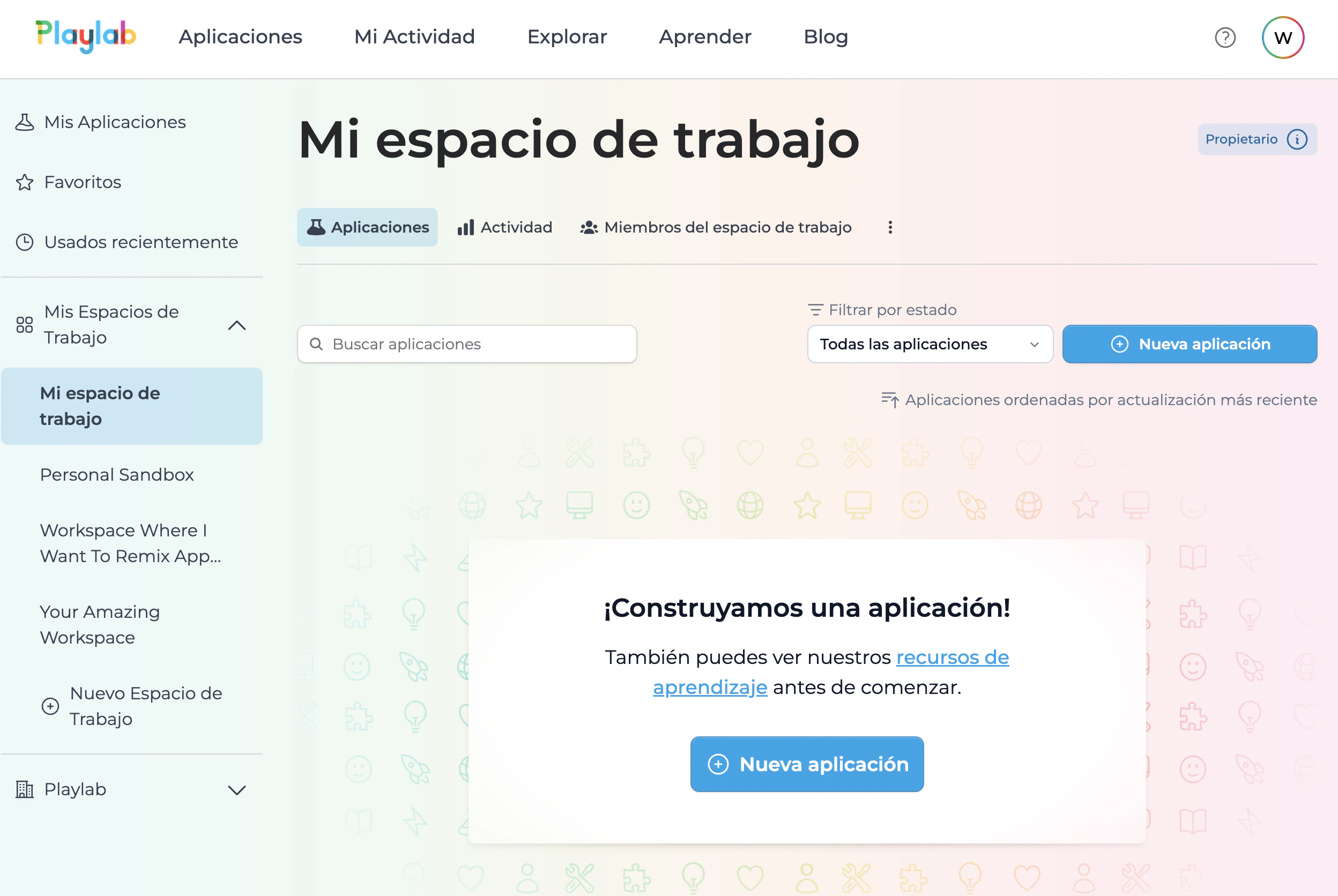Image resolution: width=1338 pixels, height=896 pixels.
Task: Follow the recursos de aprendizaje link
Action: (952, 658)
